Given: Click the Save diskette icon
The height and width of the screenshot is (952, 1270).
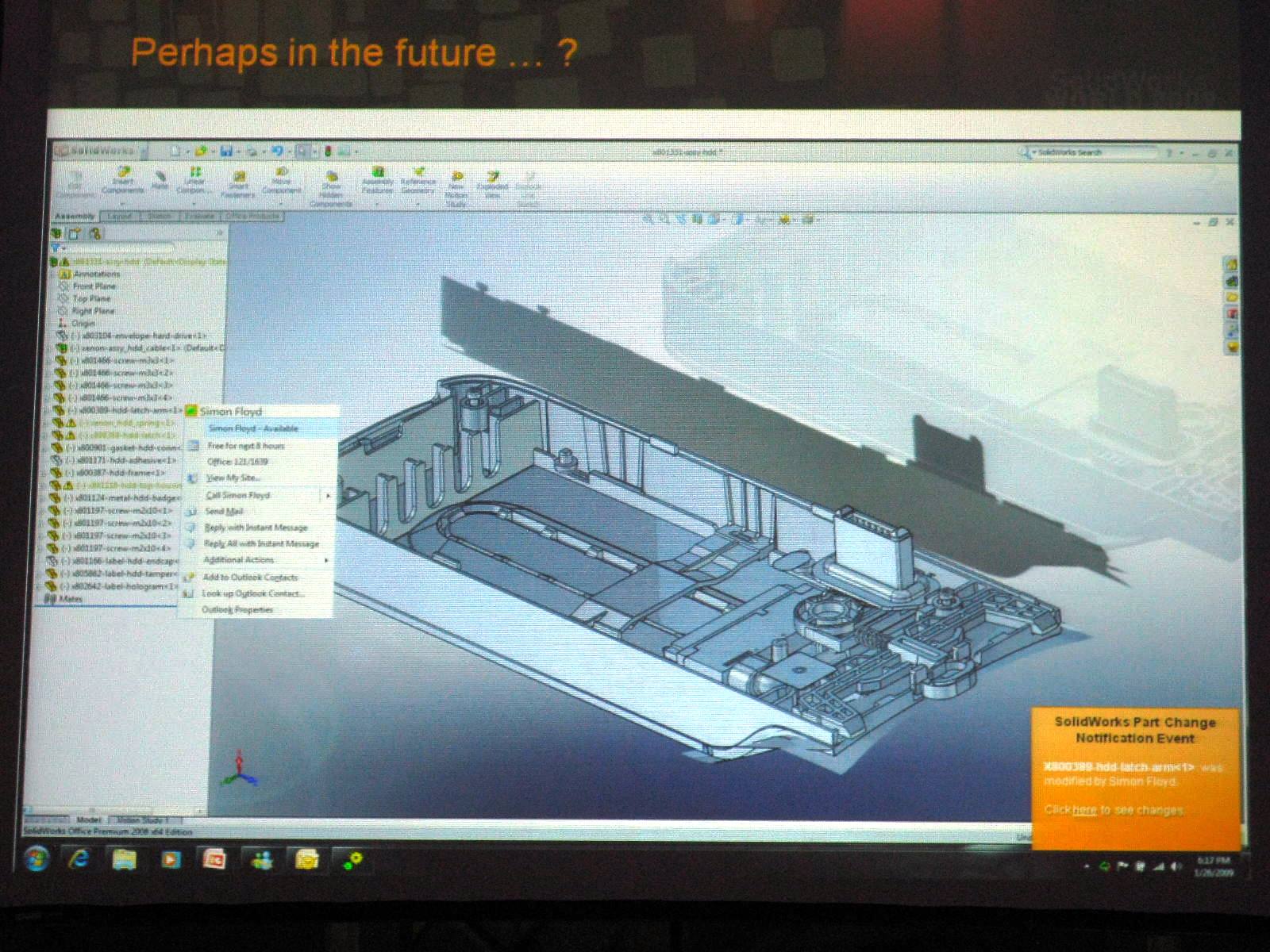Looking at the screenshot, I should pos(226,151).
